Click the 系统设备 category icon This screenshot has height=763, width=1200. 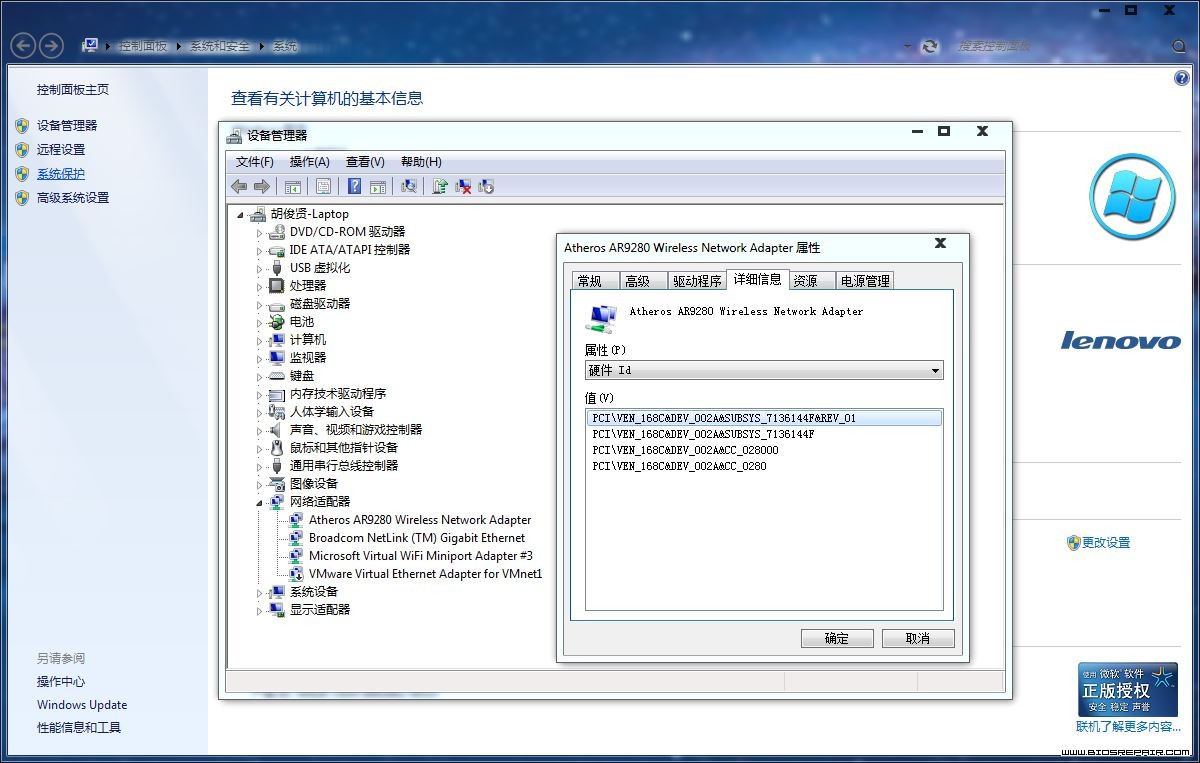(277, 592)
